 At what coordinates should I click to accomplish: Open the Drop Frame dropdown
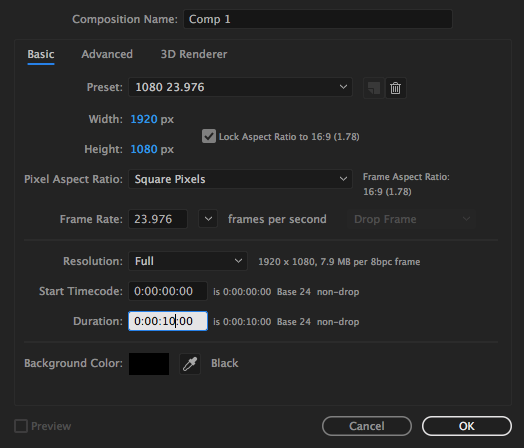coord(411,219)
